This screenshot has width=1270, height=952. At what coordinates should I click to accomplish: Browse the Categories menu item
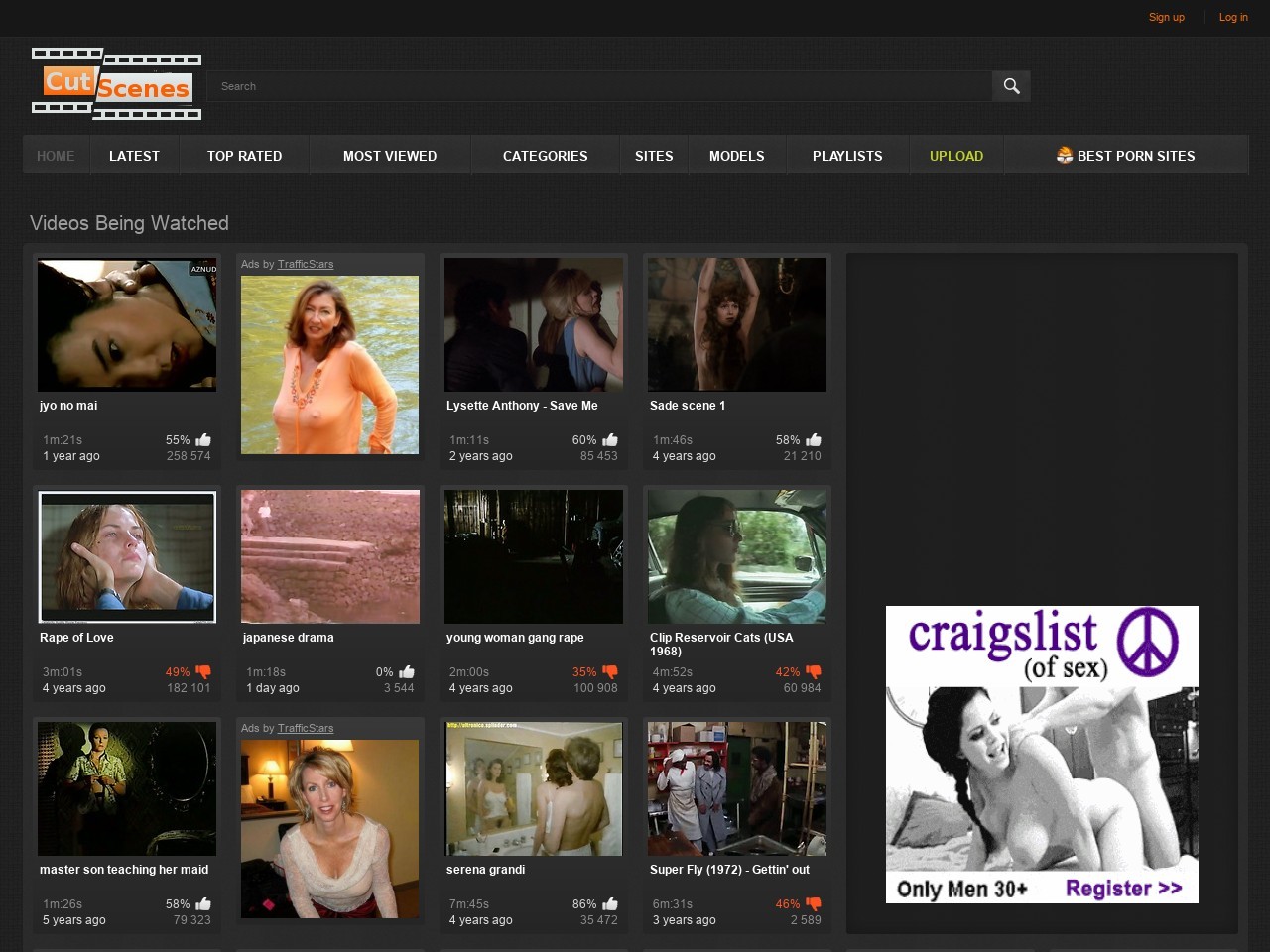(545, 156)
